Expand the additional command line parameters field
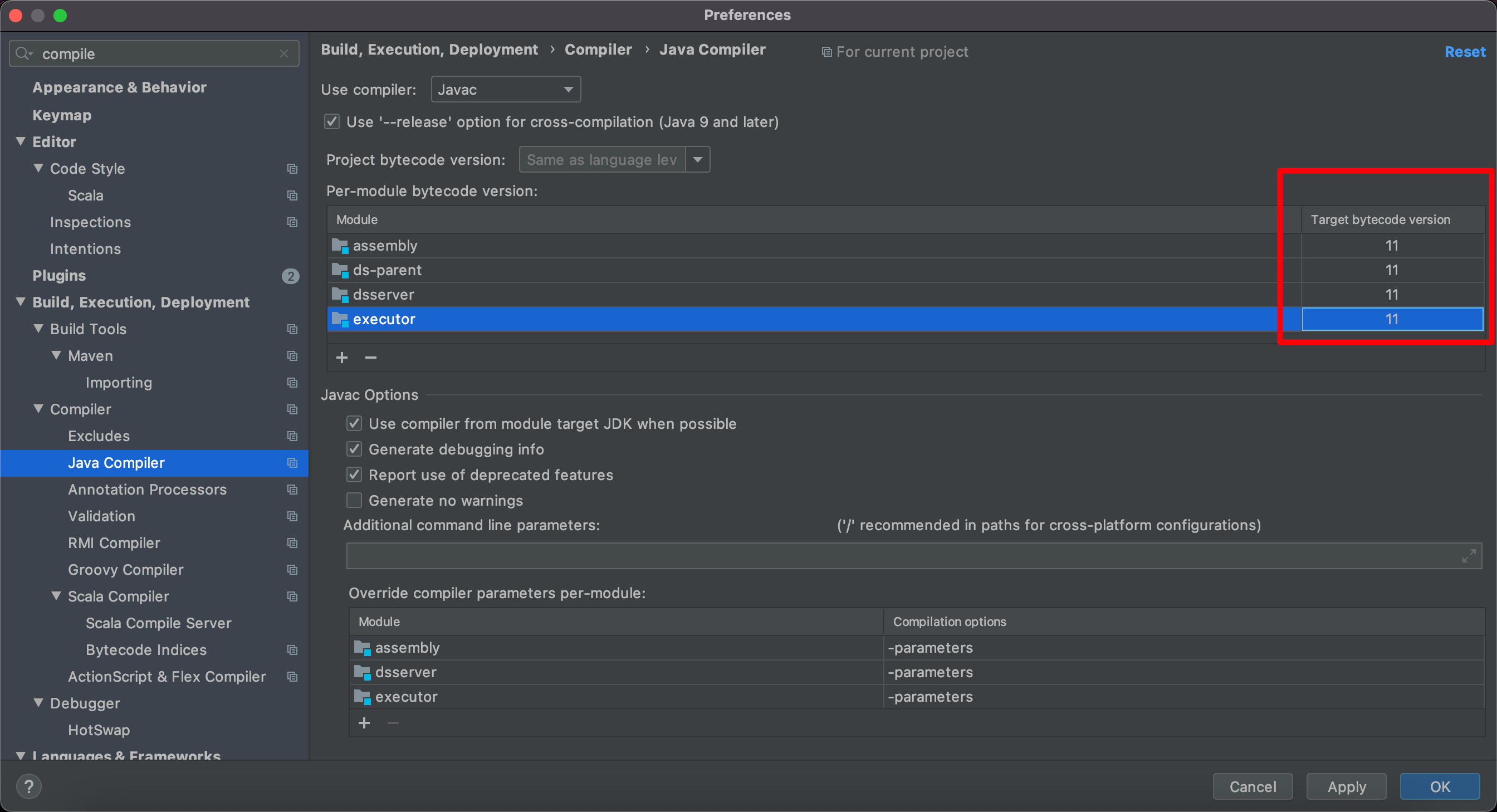This screenshot has height=812, width=1497. click(x=1469, y=556)
